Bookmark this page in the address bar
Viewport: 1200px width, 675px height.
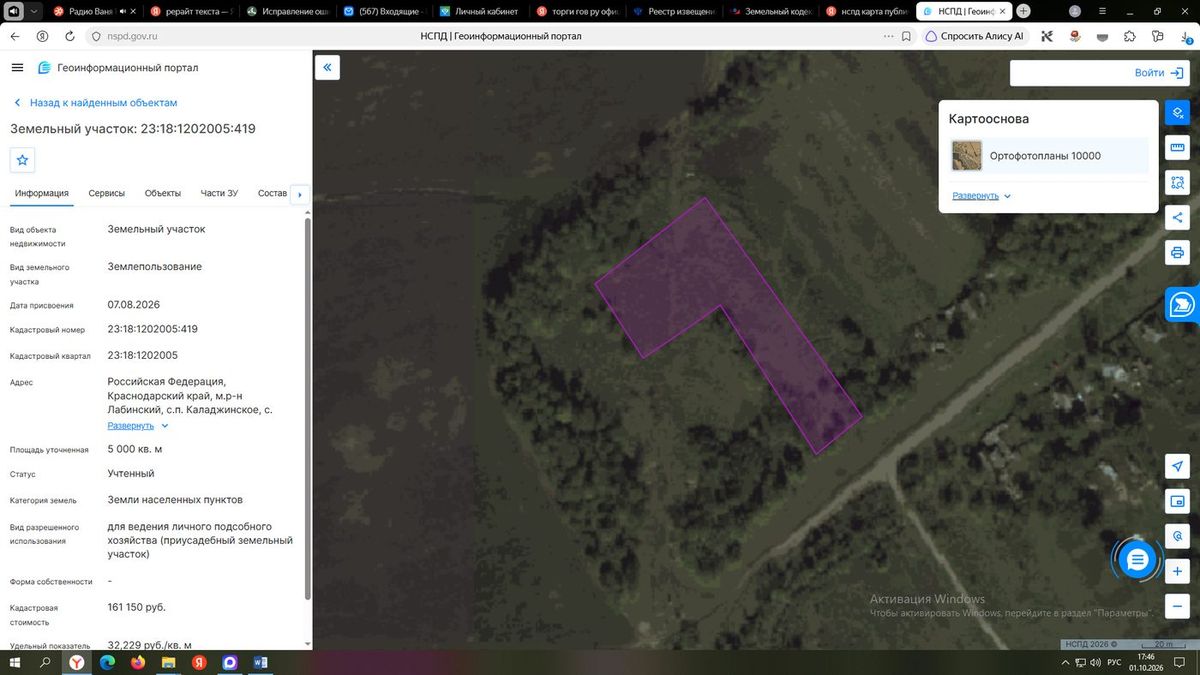[906, 36]
